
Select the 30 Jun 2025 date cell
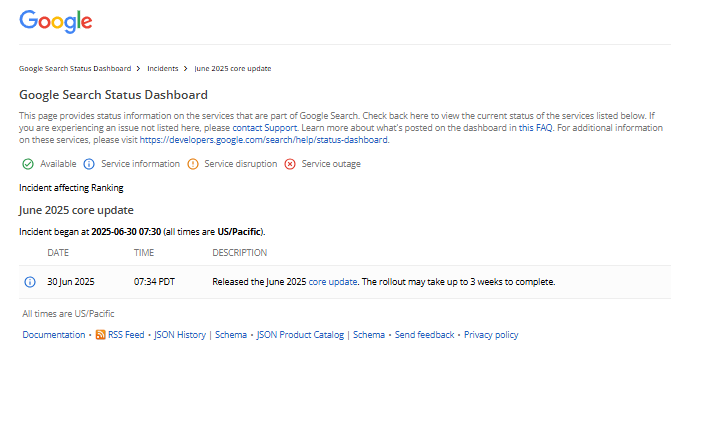71,282
